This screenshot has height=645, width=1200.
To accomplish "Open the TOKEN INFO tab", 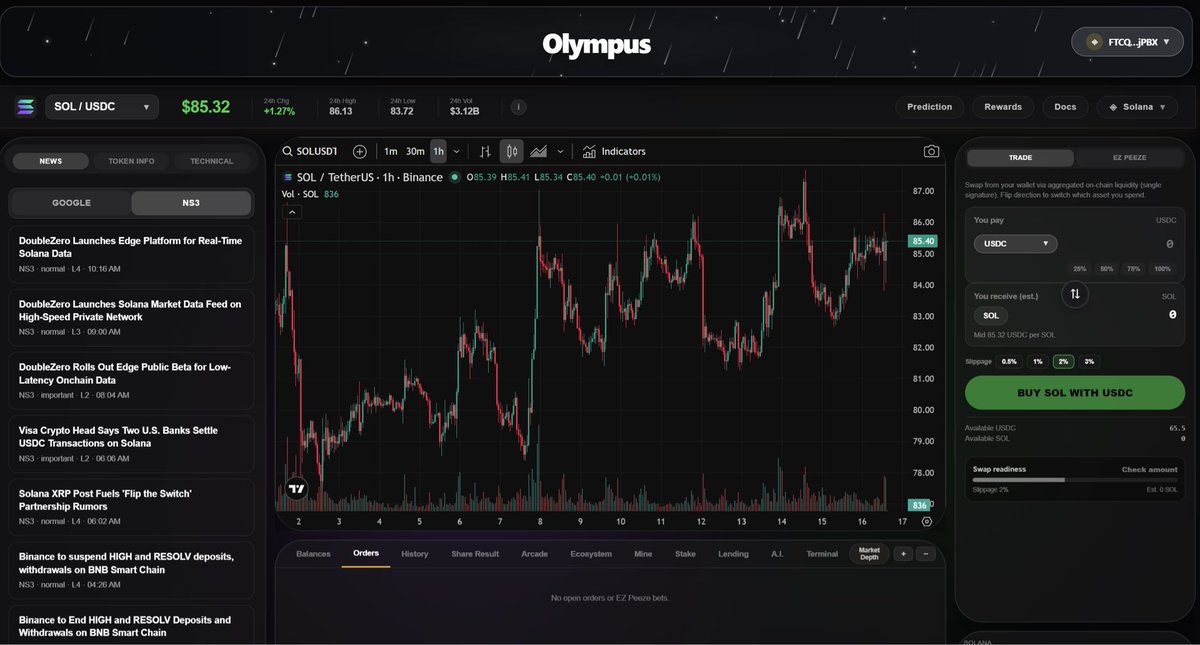I will point(131,161).
